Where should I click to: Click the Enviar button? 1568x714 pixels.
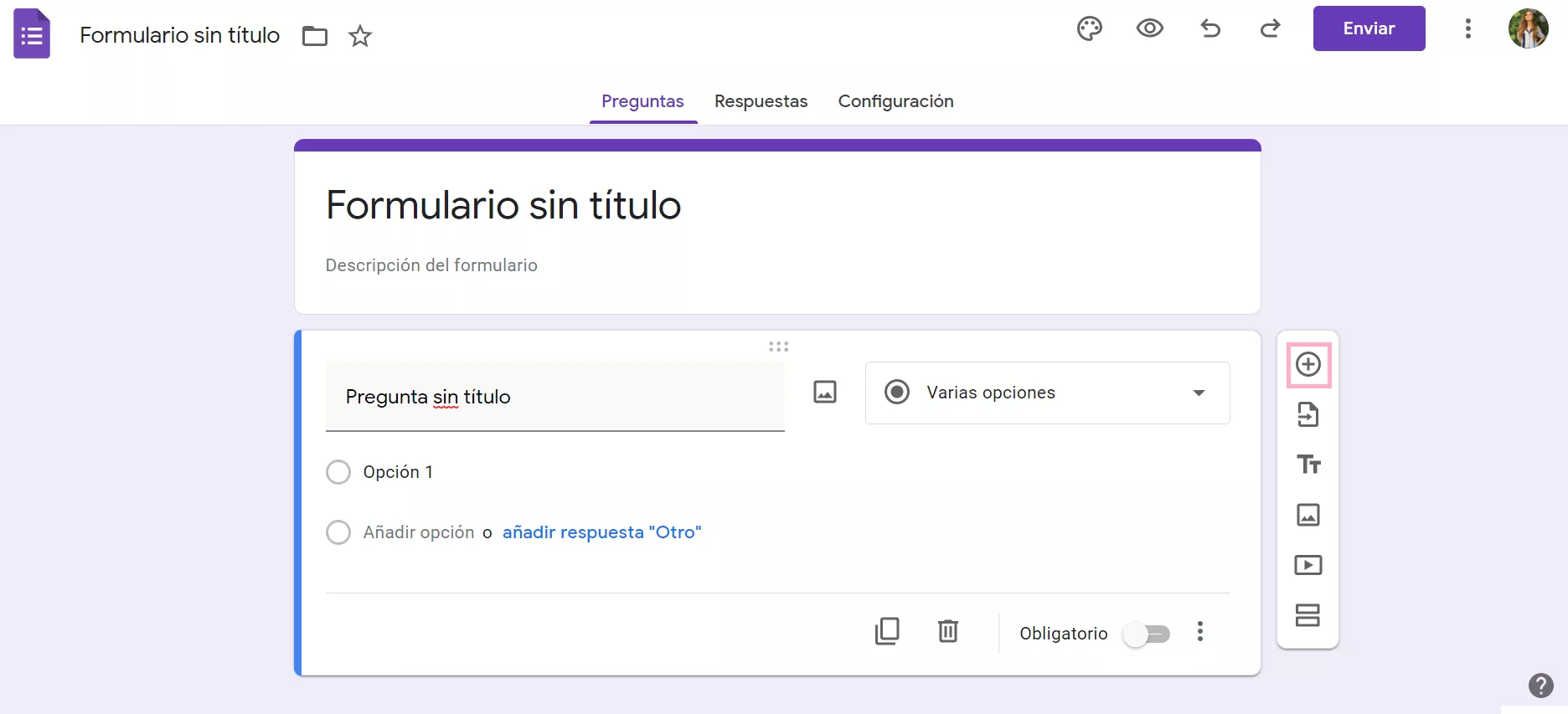(1369, 28)
